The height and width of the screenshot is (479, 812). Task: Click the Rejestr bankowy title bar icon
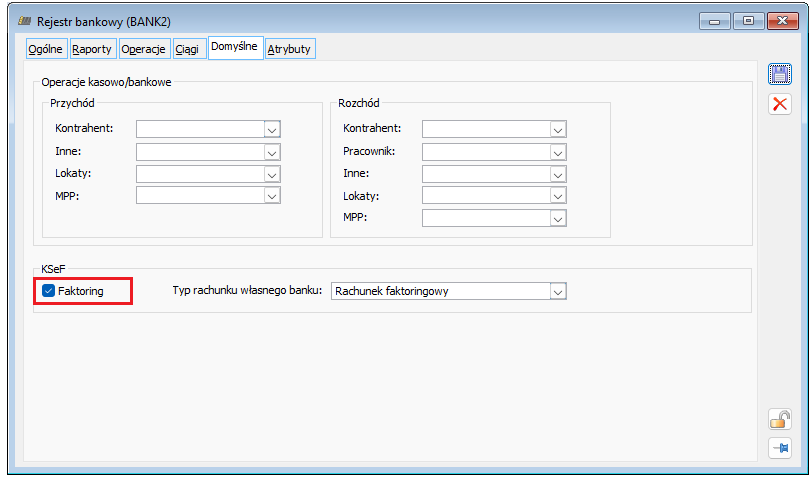coord(24,21)
